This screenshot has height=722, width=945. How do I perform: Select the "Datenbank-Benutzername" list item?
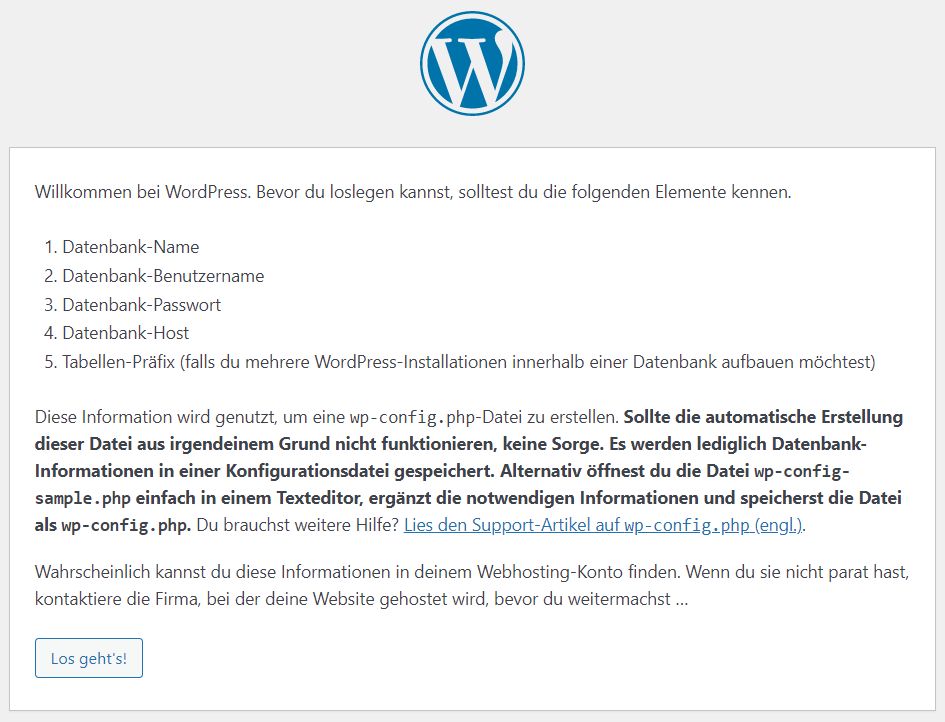tap(163, 275)
